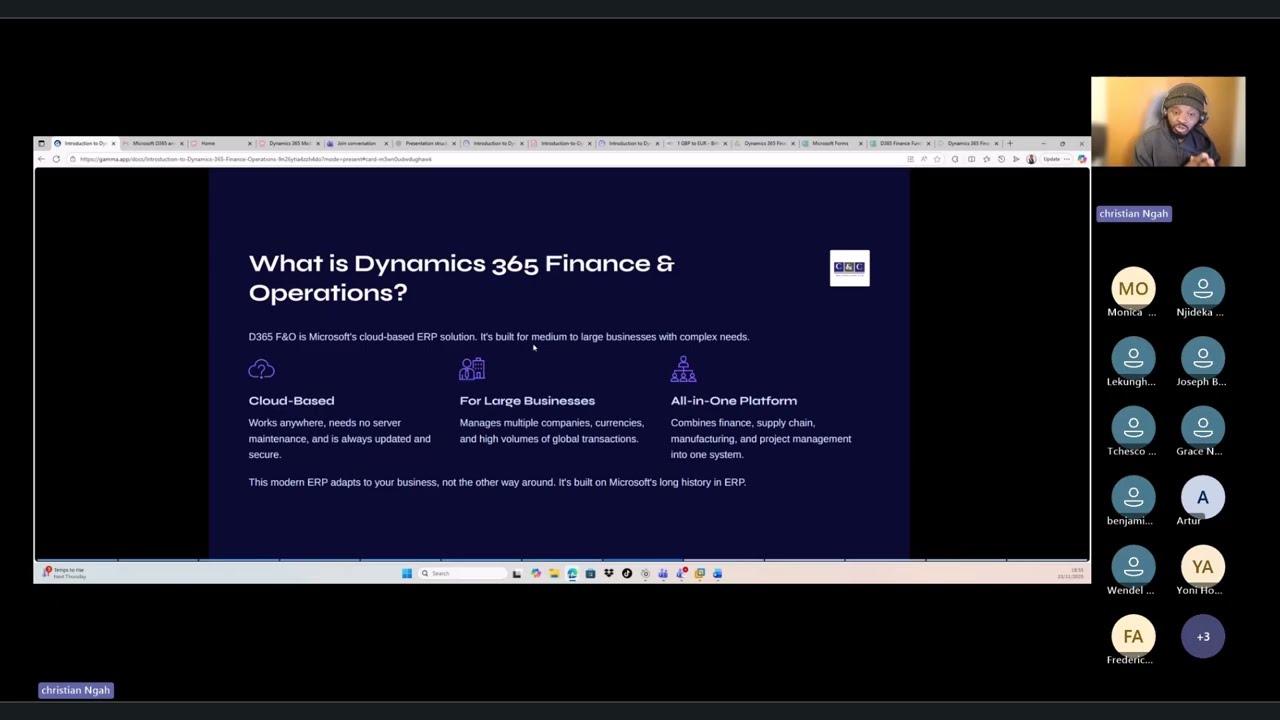
Task: Open browser profile avatar icon
Action: point(1031,159)
